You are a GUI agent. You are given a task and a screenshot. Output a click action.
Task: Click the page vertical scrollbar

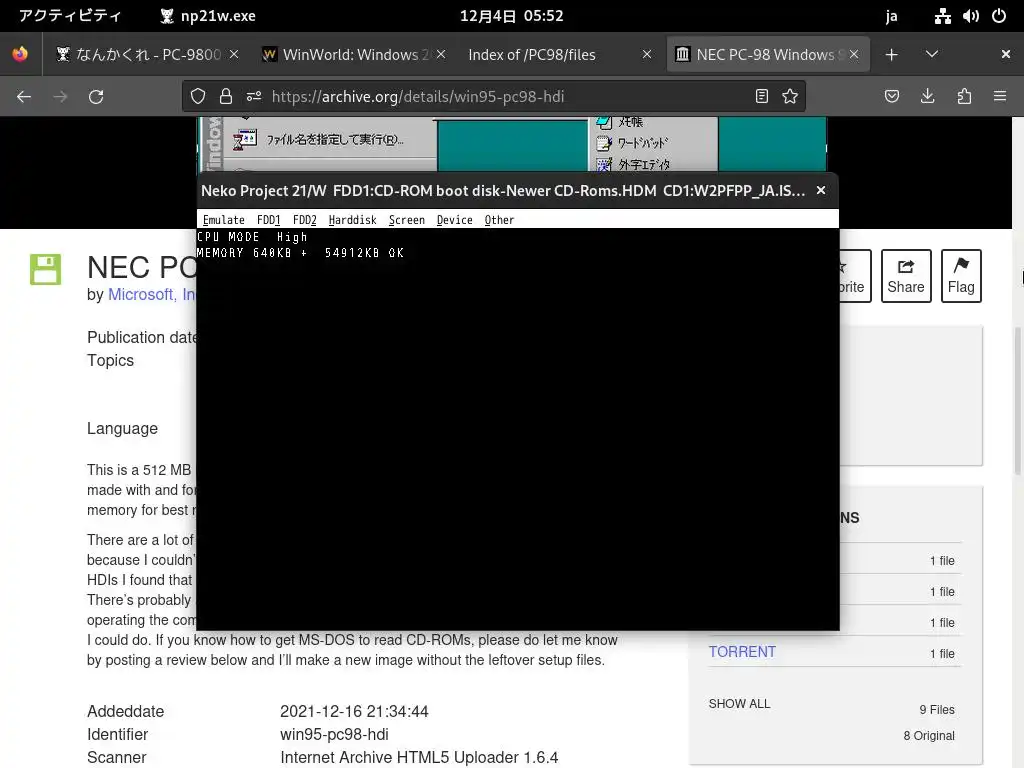pyautogui.click(x=1017, y=400)
